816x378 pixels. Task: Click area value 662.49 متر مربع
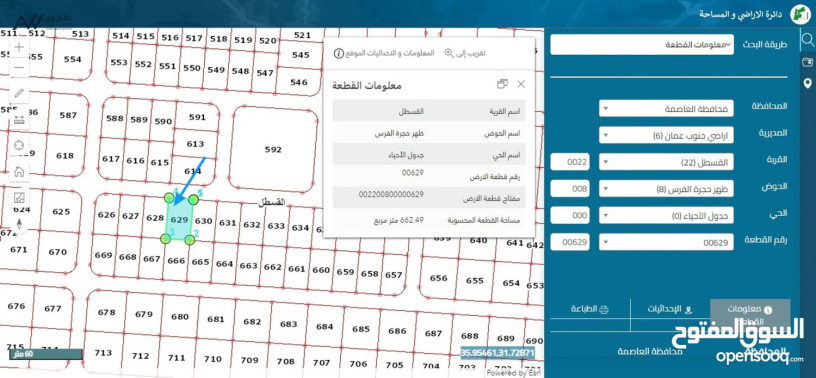[x=399, y=220]
